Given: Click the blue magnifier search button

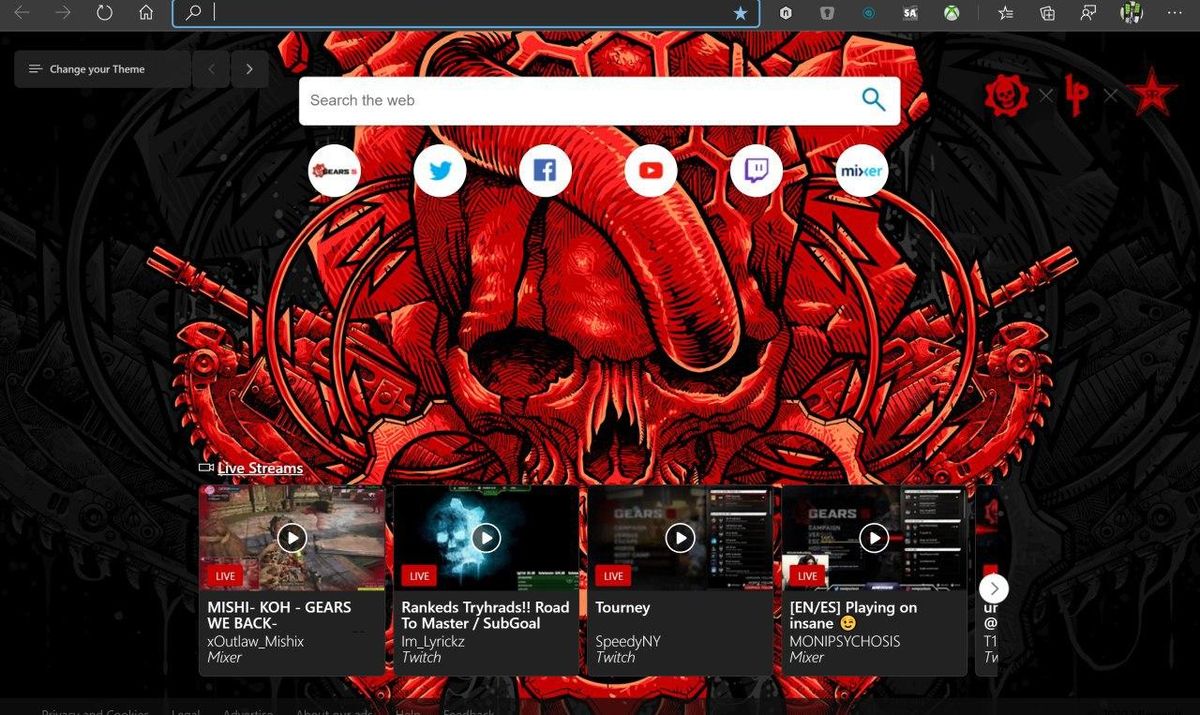Looking at the screenshot, I should click(x=874, y=99).
